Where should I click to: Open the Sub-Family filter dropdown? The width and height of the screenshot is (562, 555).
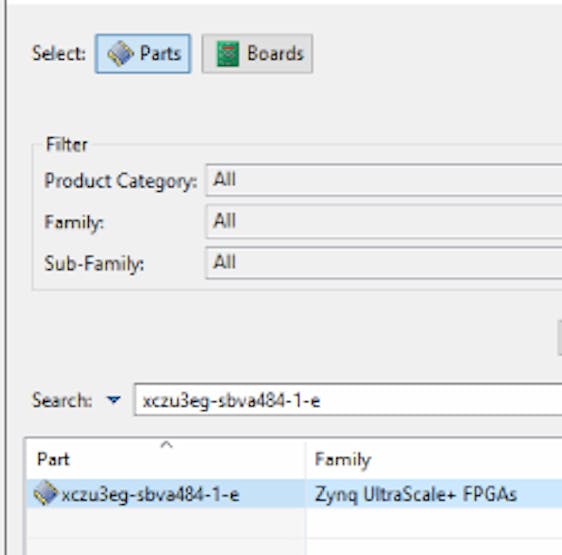384,262
